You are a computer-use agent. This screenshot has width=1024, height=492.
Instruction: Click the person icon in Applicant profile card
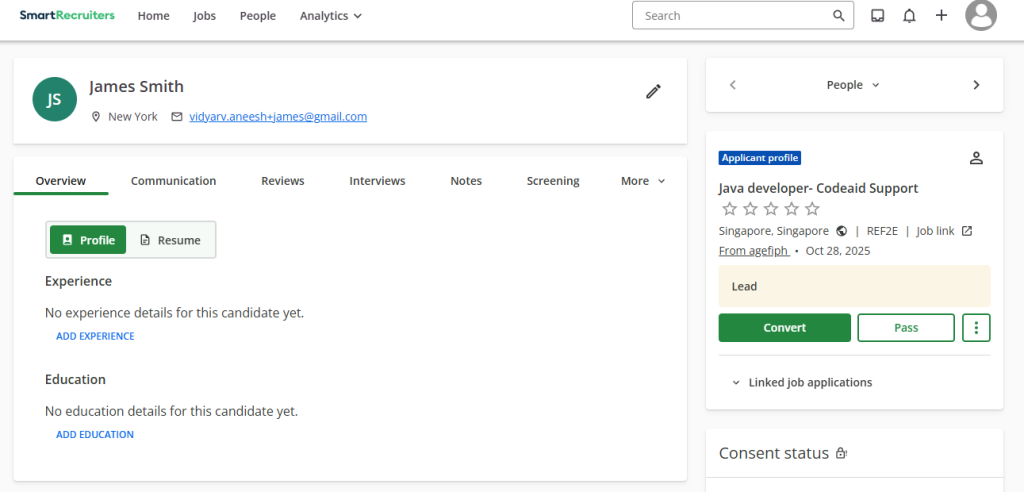coord(977,158)
